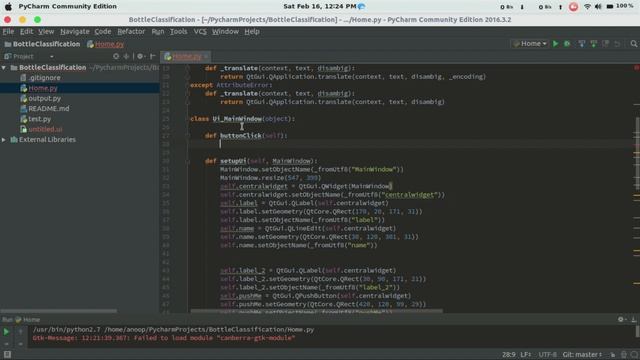640x360 pixels.
Task: Click volume icon in macOS menu bar
Action: (598, 7)
